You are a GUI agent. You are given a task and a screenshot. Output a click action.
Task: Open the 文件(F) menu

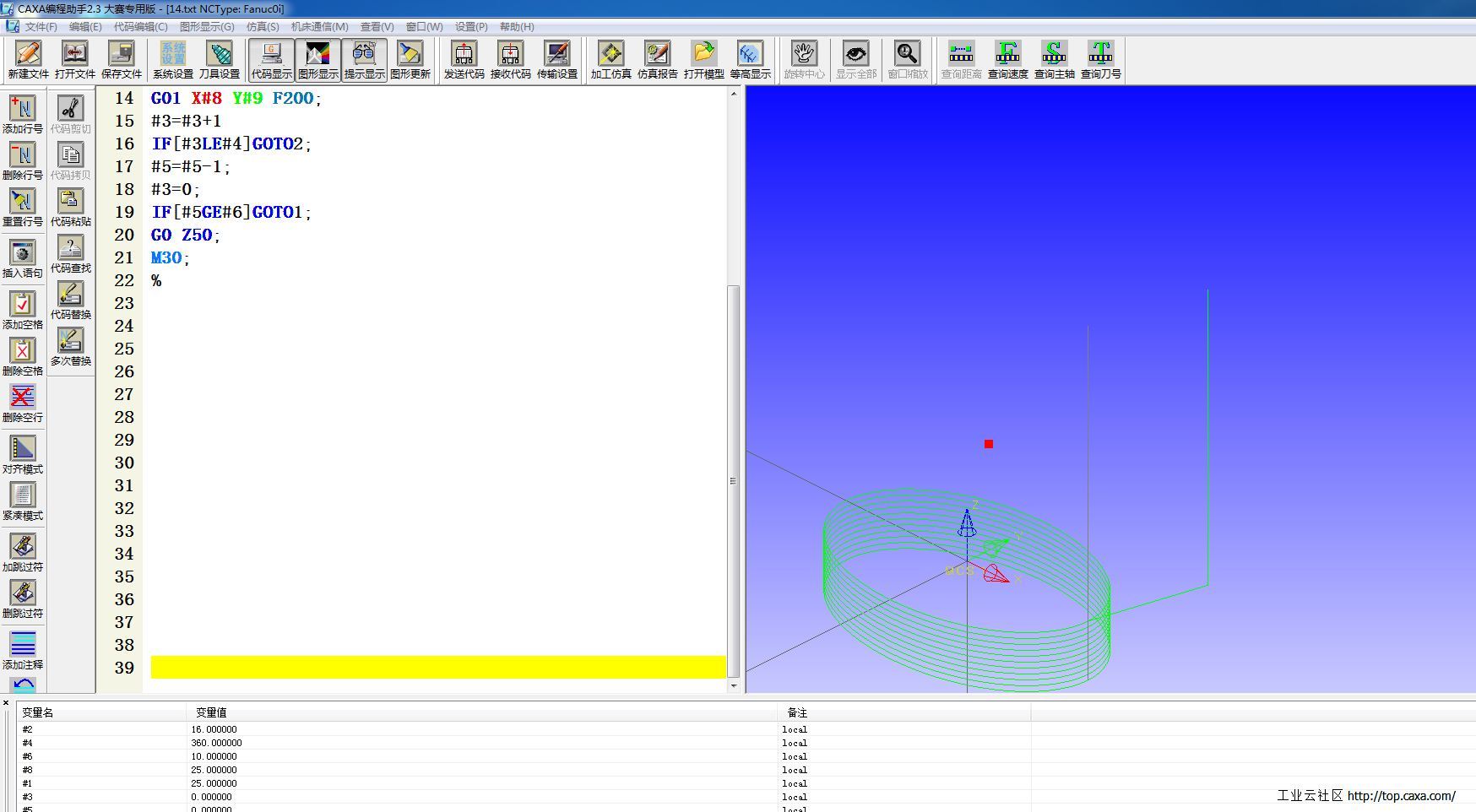click(x=41, y=27)
